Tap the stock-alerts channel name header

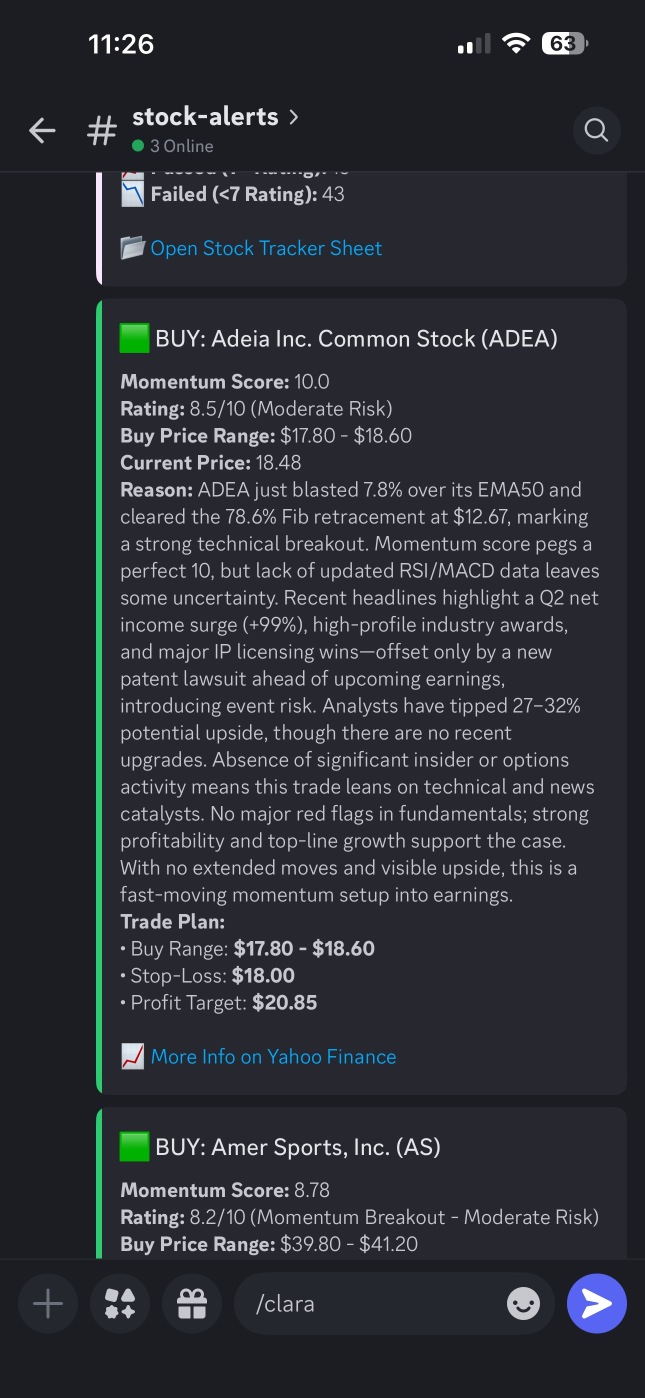[x=205, y=117]
